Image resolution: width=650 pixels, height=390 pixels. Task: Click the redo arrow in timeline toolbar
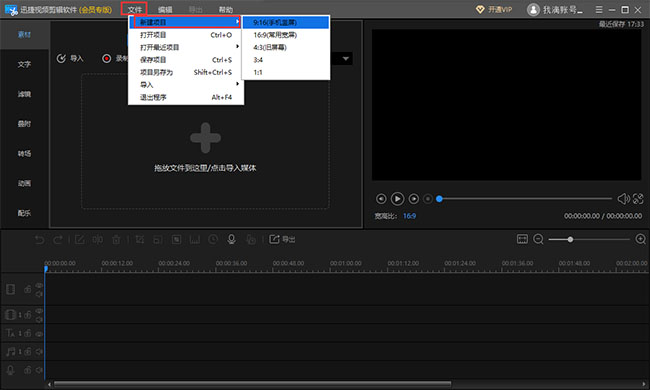point(58,239)
